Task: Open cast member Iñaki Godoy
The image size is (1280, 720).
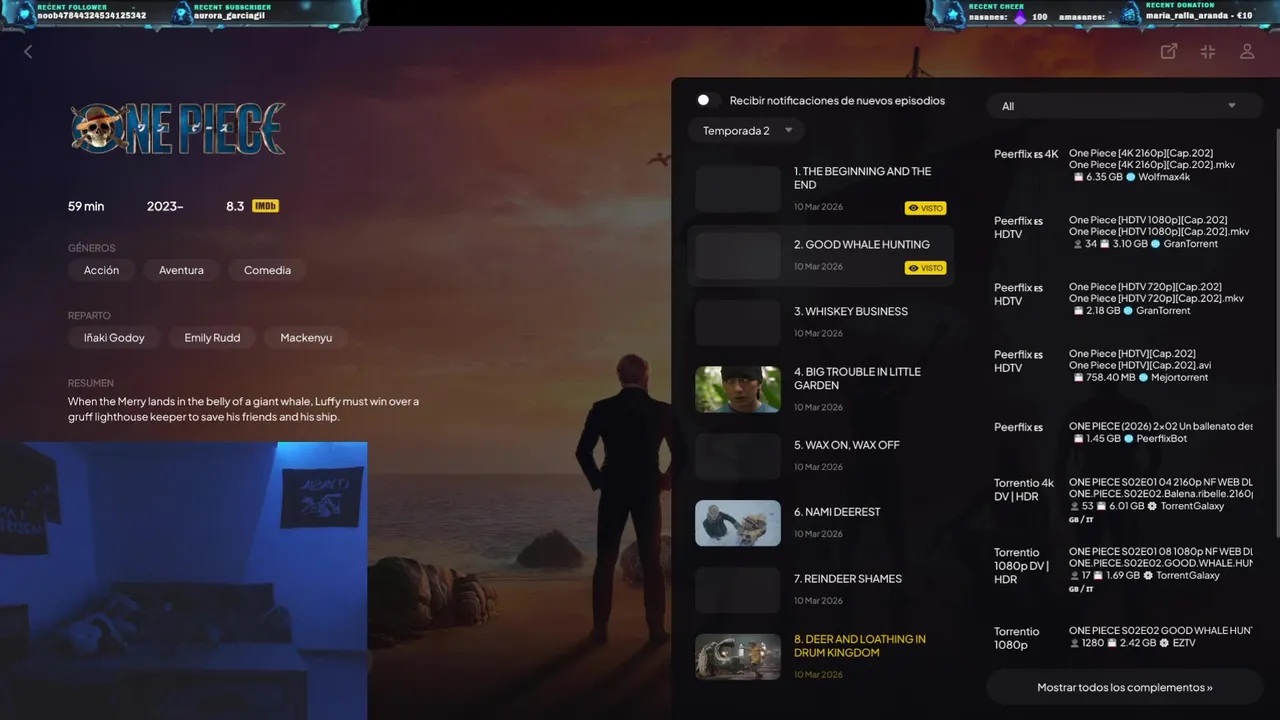Action: (114, 338)
